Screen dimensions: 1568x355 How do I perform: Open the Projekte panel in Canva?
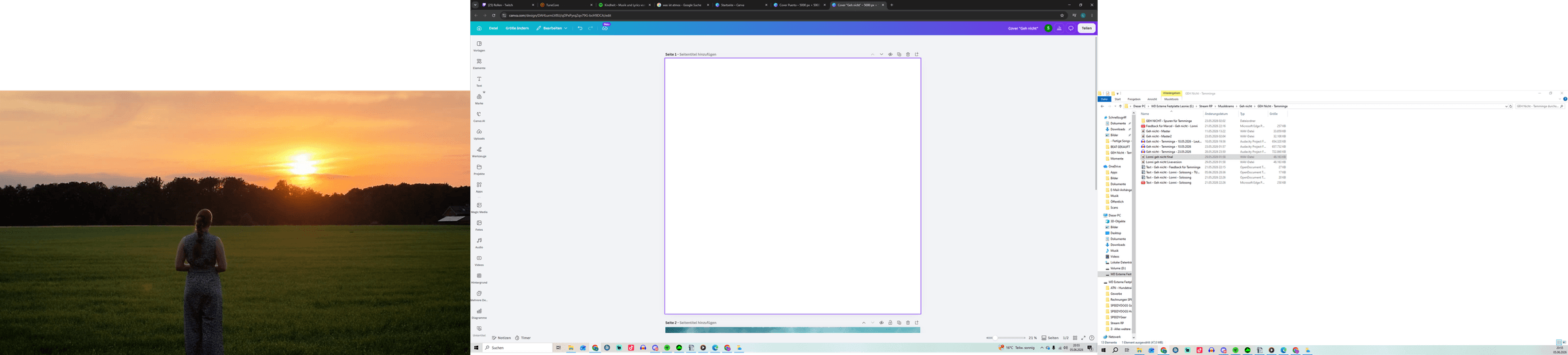479,169
